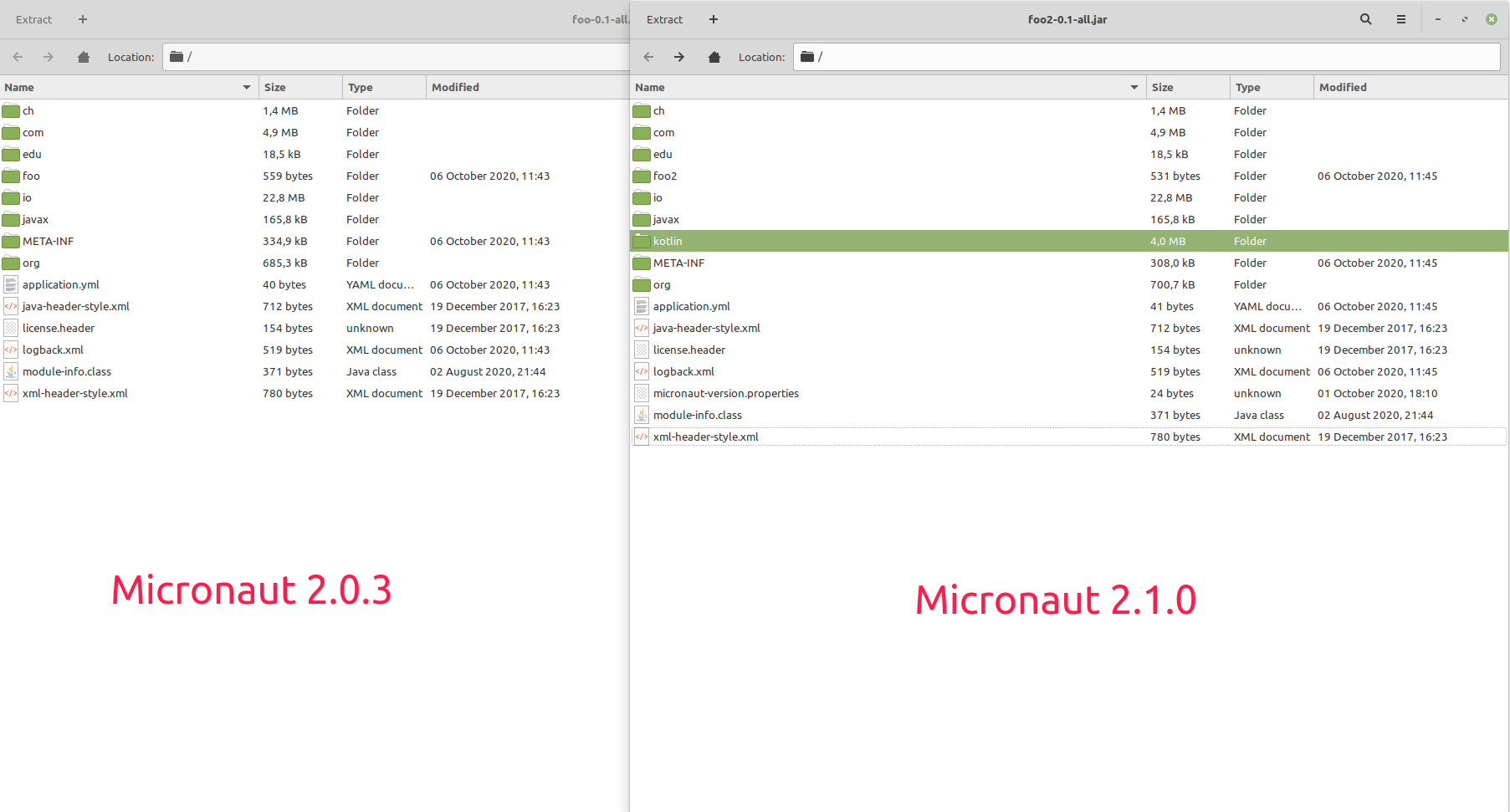Click the Location field in left window
Image resolution: width=1510 pixels, height=812 pixels.
click(x=396, y=57)
